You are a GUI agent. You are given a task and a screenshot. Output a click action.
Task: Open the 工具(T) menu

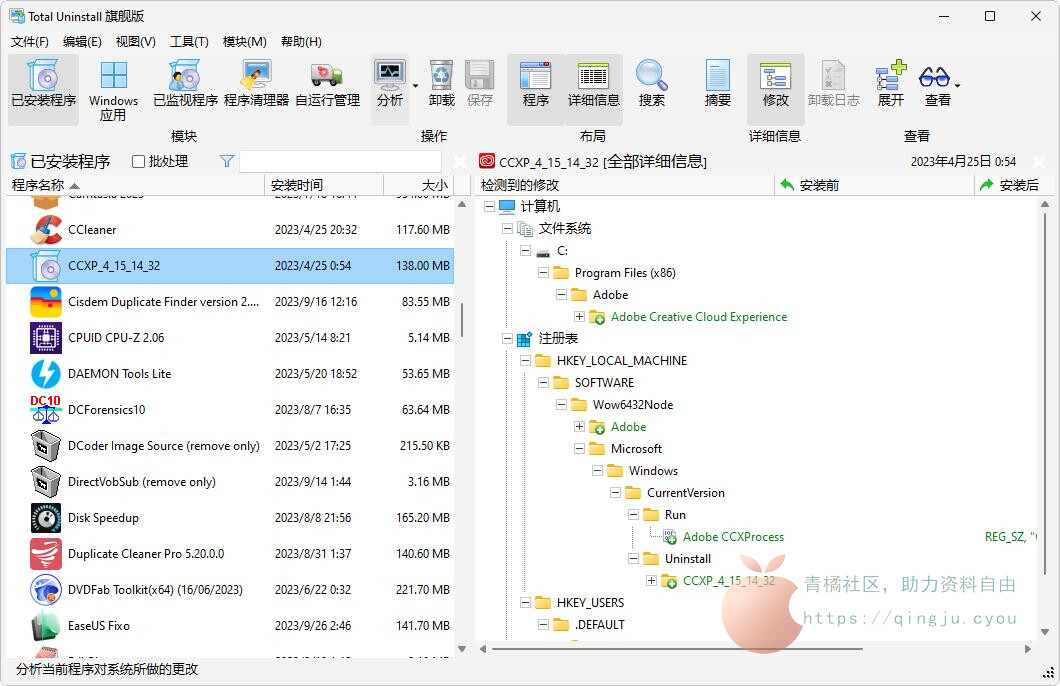click(189, 42)
